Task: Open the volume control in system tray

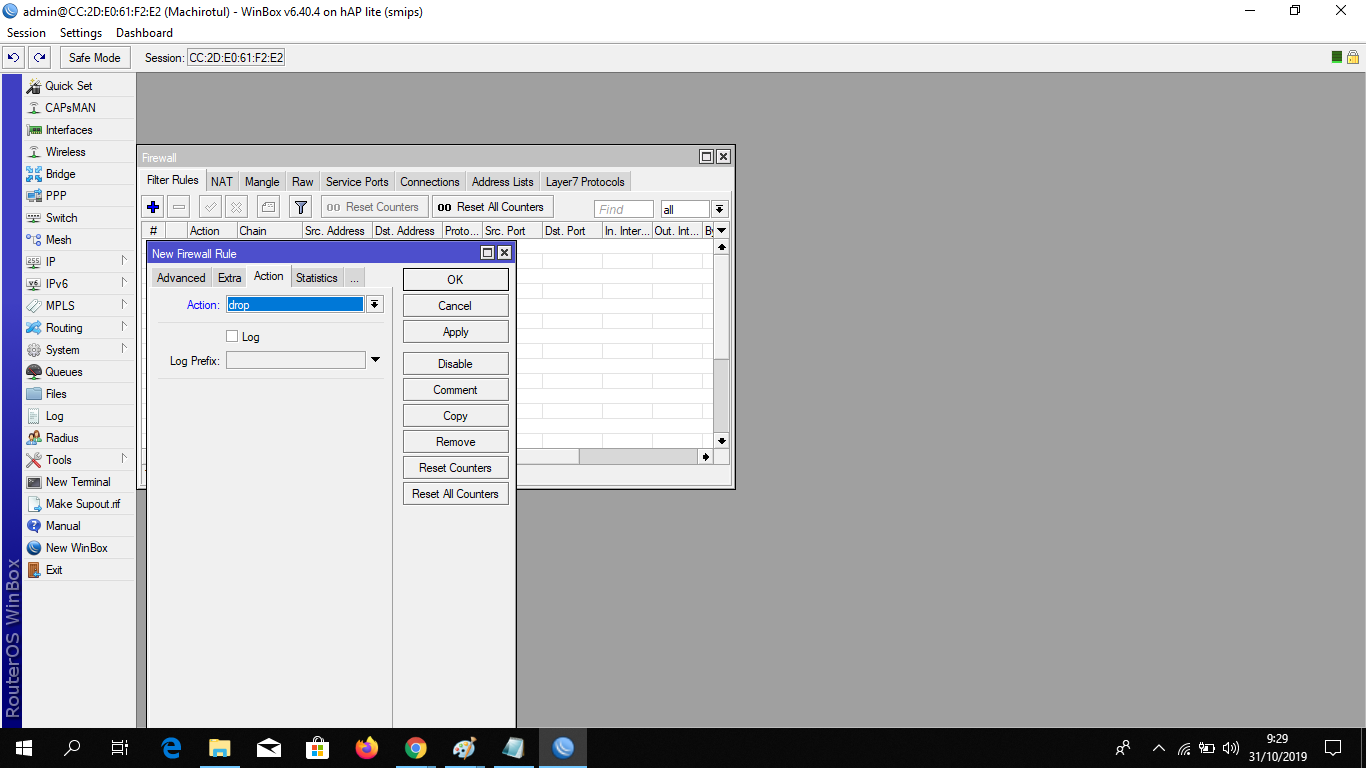Action: (1231, 748)
